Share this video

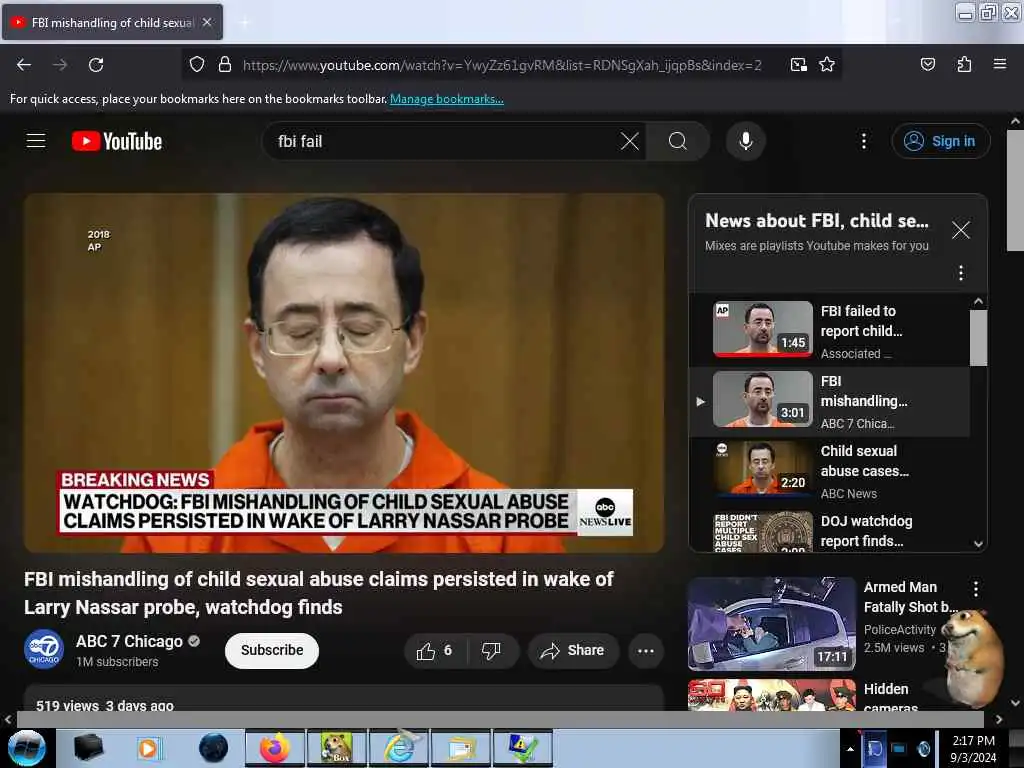(x=573, y=650)
